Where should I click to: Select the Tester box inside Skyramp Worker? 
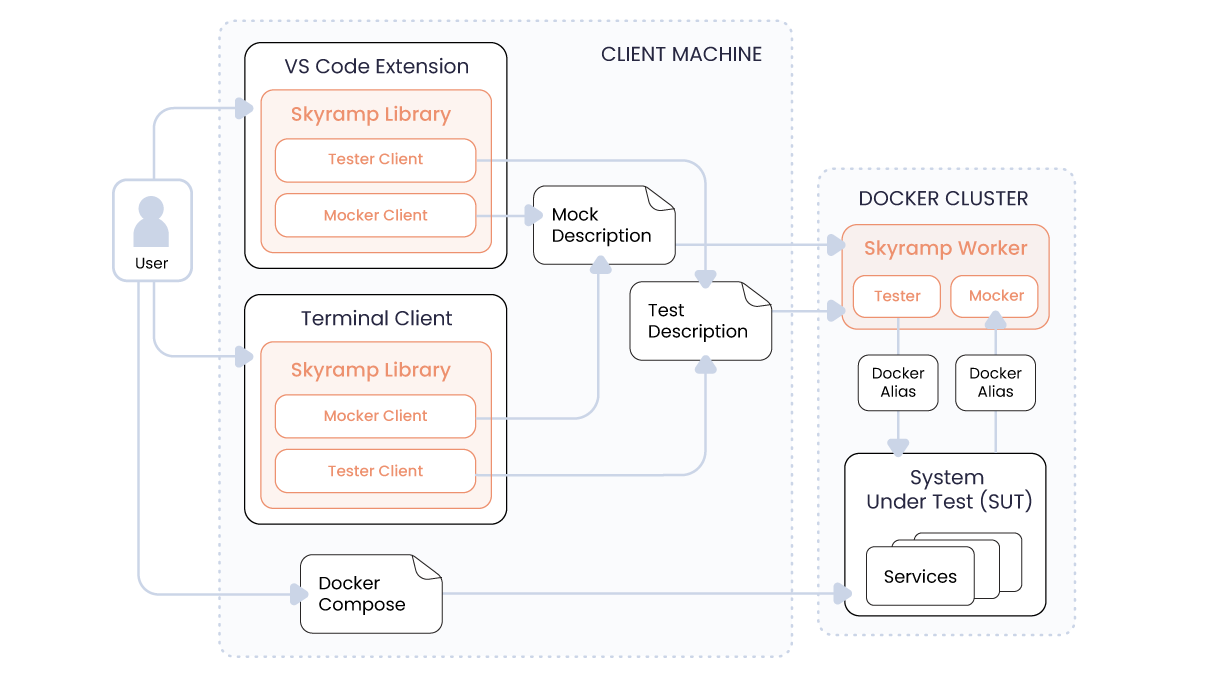tap(896, 296)
